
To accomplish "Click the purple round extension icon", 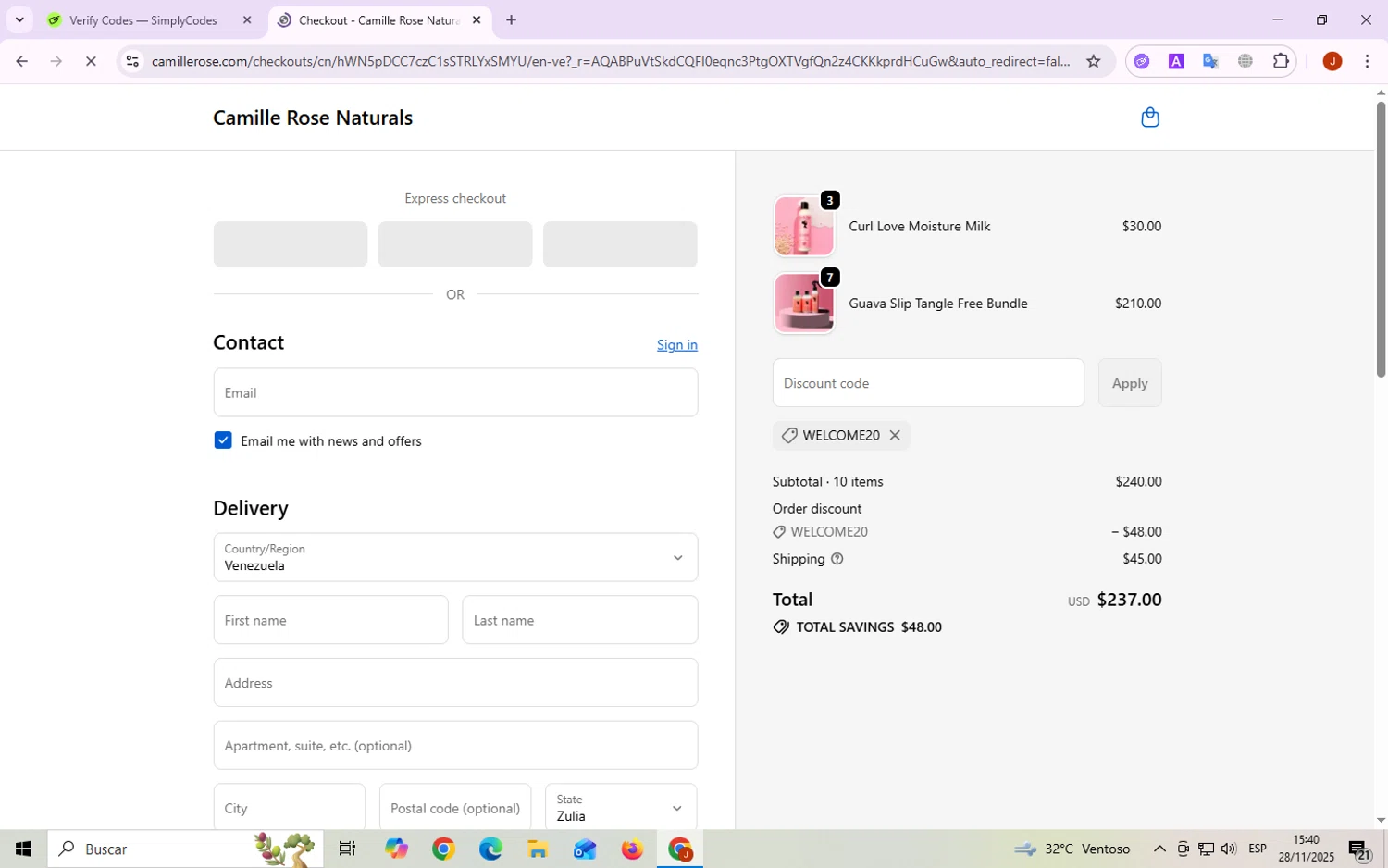I will (1142, 61).
